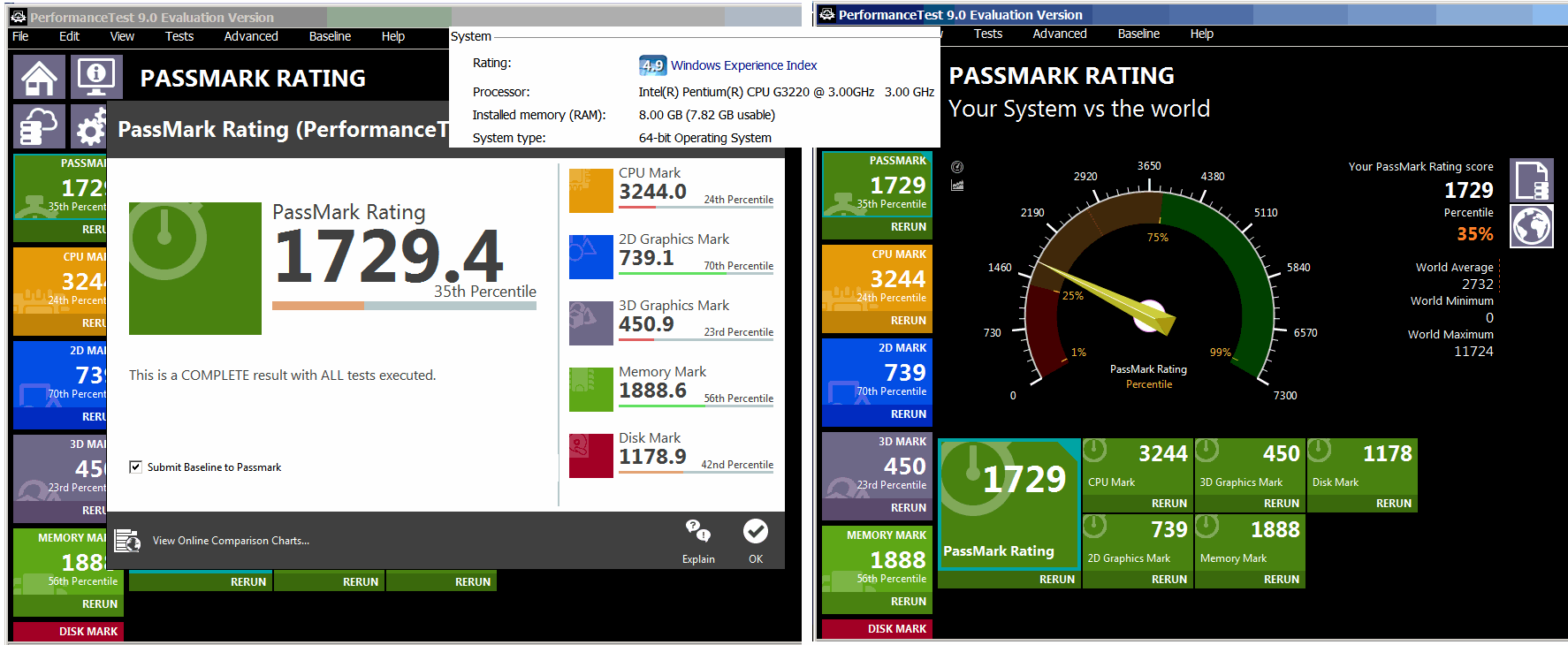Viewport: 1568px width, 645px height.
Task: Click the document baseline score icon
Action: pyautogui.click(x=1532, y=181)
